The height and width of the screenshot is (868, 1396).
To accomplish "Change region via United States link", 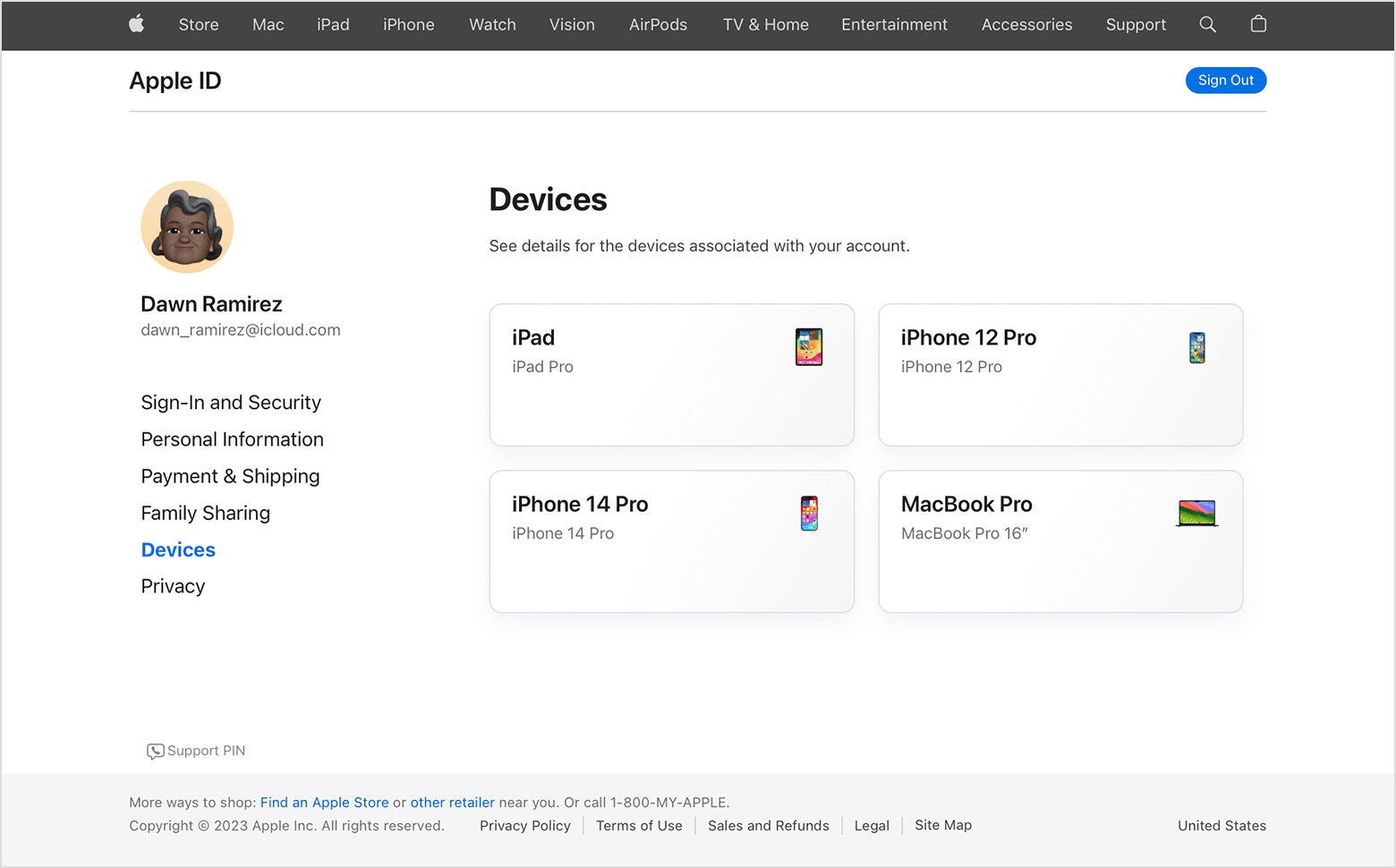I will (x=1221, y=826).
